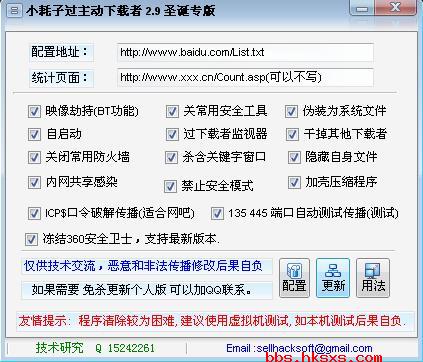Uncheck 伪装为系统文件 checkbox
The image size is (423, 362).
point(291,111)
